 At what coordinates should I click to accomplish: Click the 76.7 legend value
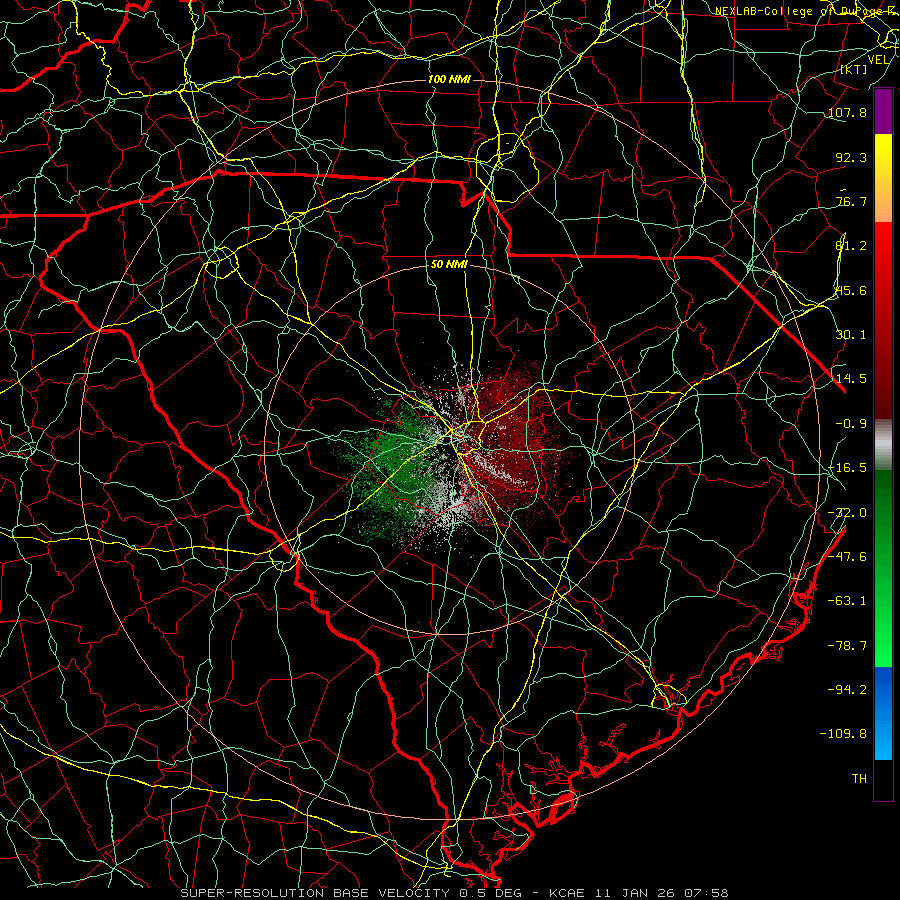851,201
